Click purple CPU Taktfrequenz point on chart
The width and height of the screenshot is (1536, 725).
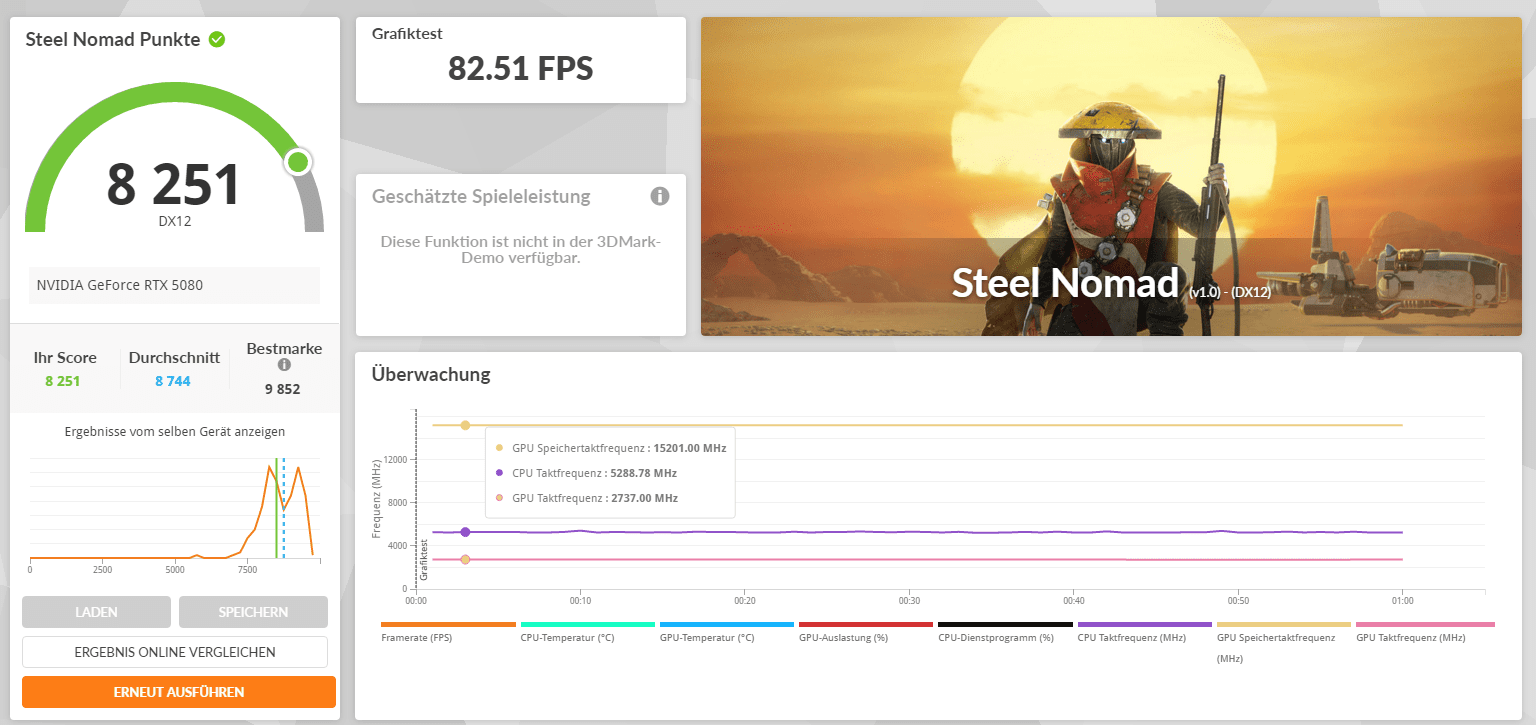pos(465,532)
